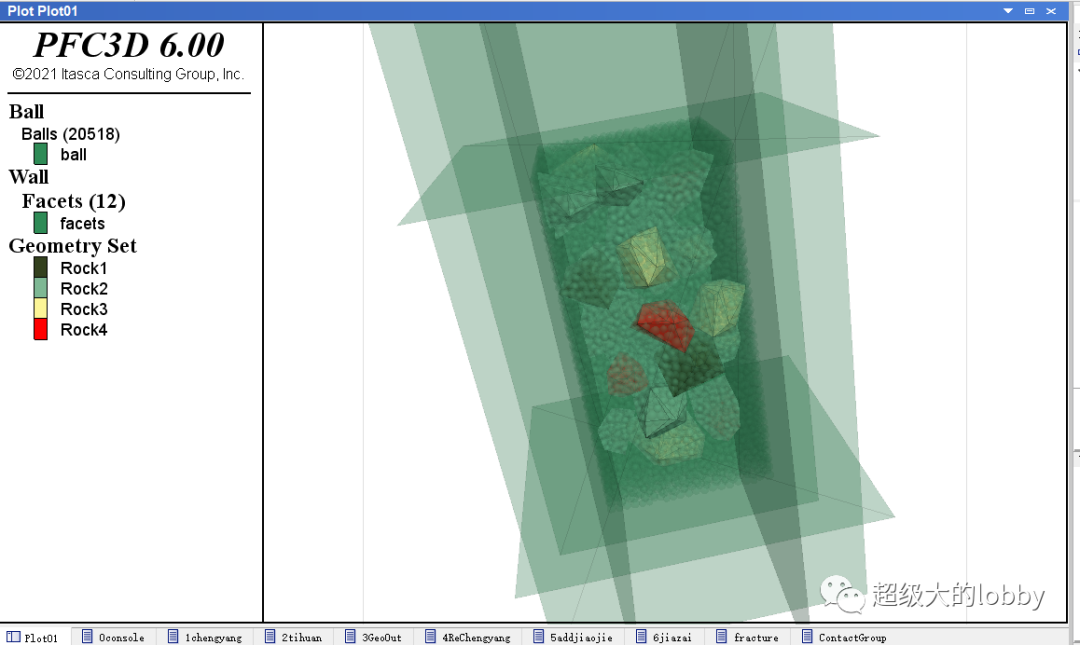Screen dimensions: 1080x645
Task: Open the 0console tab
Action: (114, 637)
